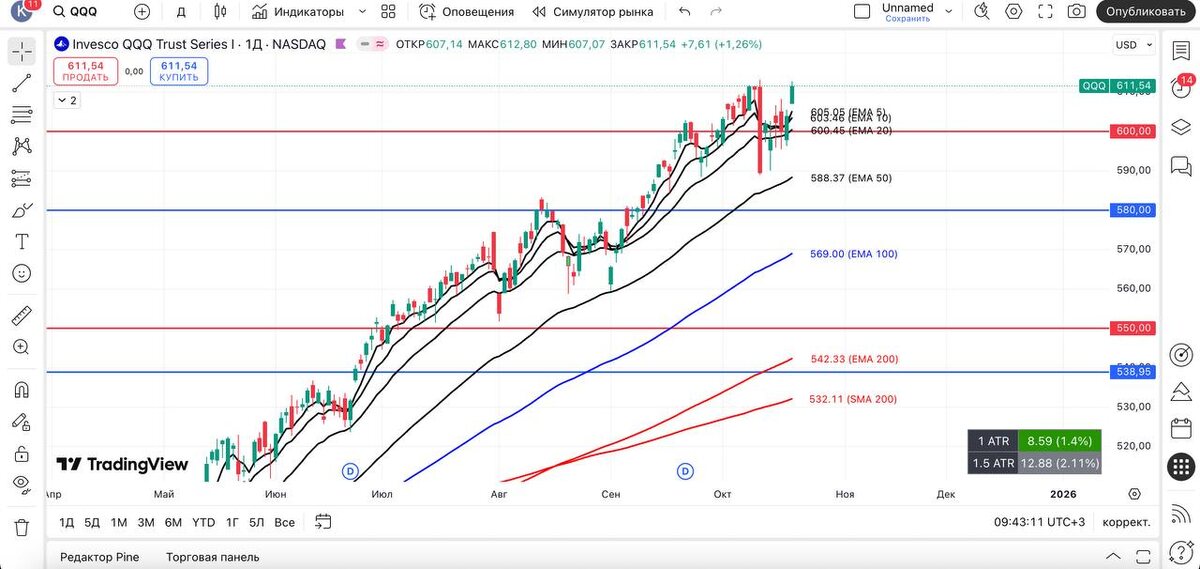Open the round dotted apps grid
Viewport: 1200px width, 569px height.
click(1181, 467)
